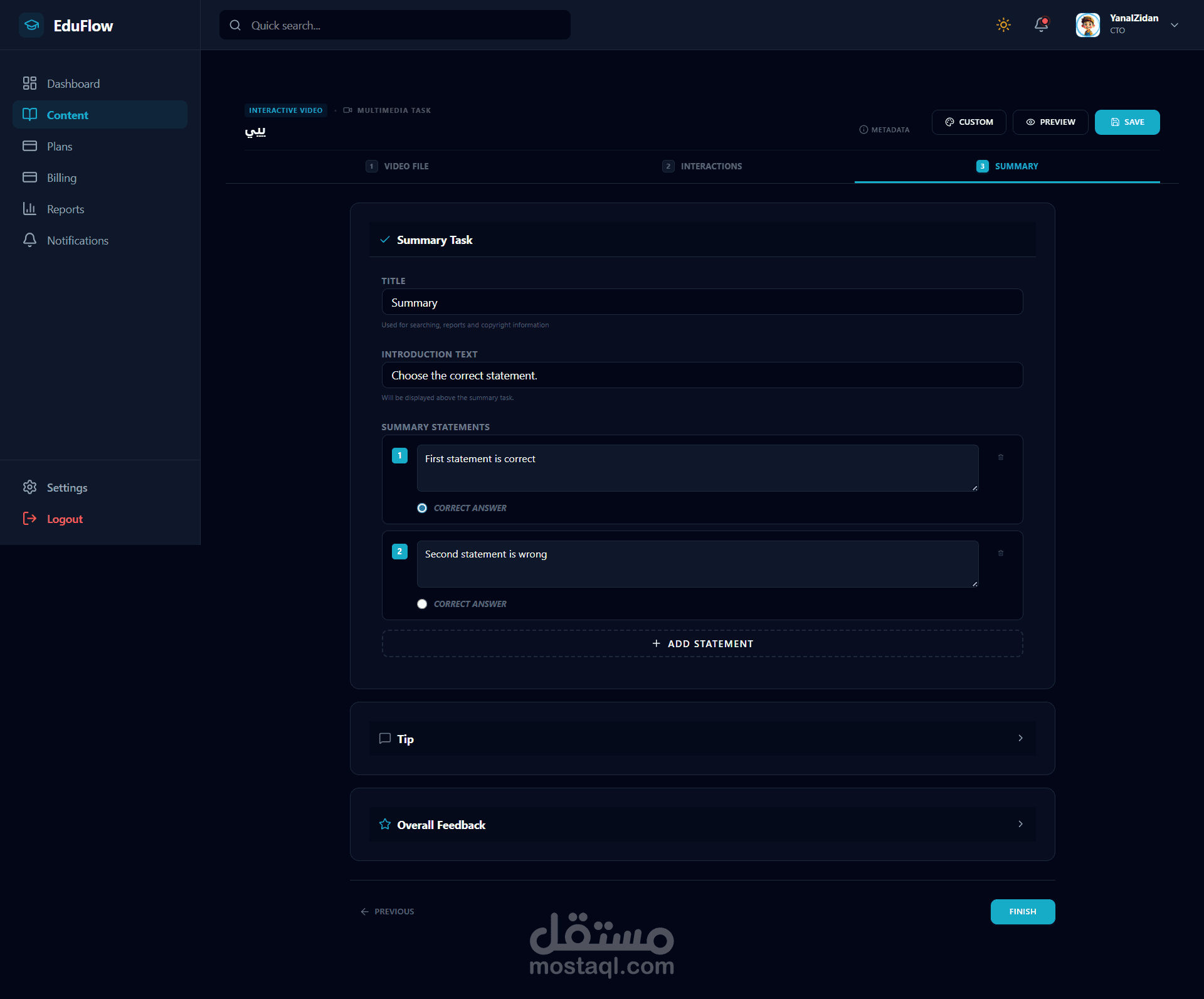Delete the first summary statement

1001,457
